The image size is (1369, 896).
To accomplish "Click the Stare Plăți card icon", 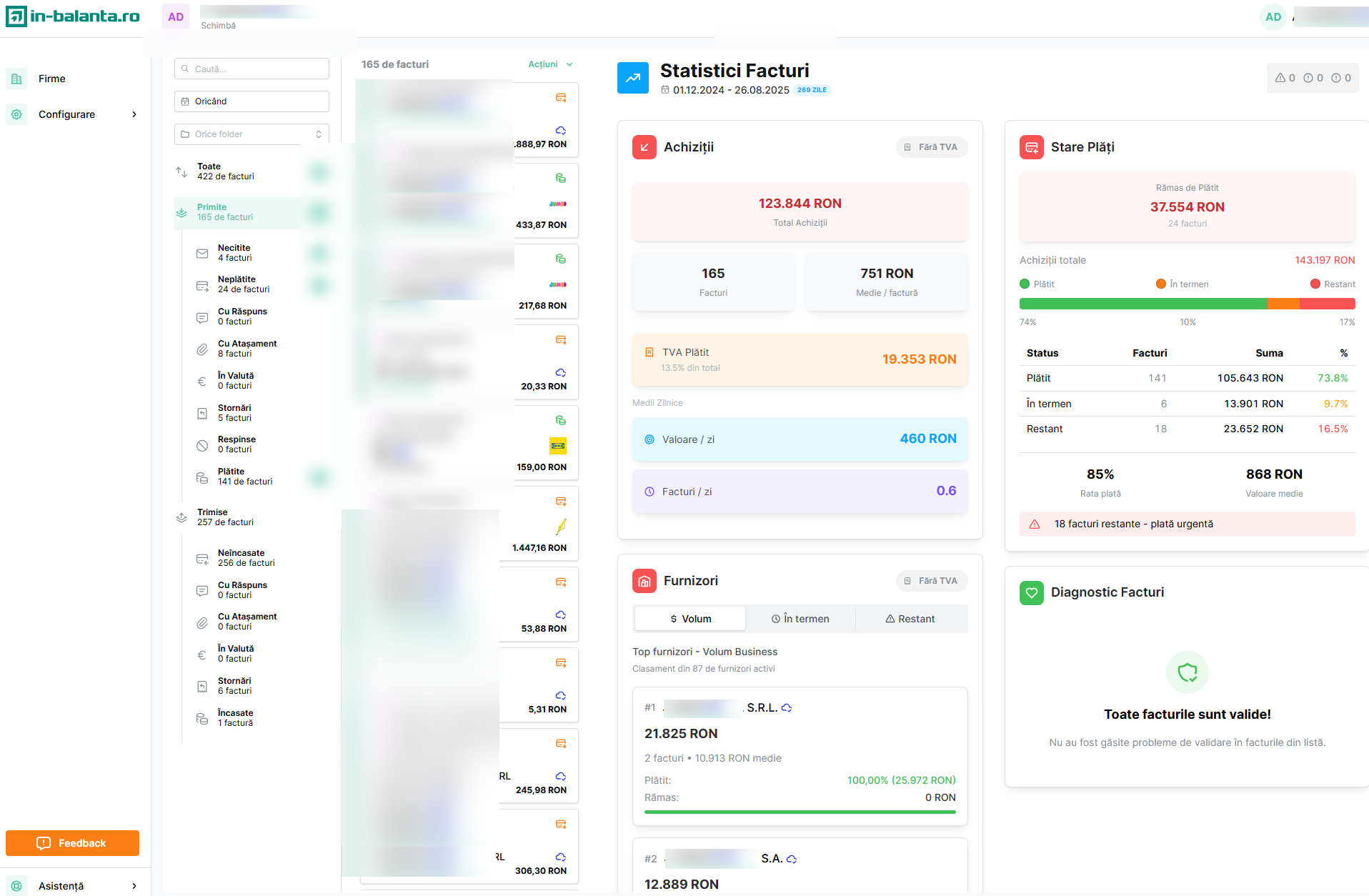I will pyautogui.click(x=1031, y=147).
